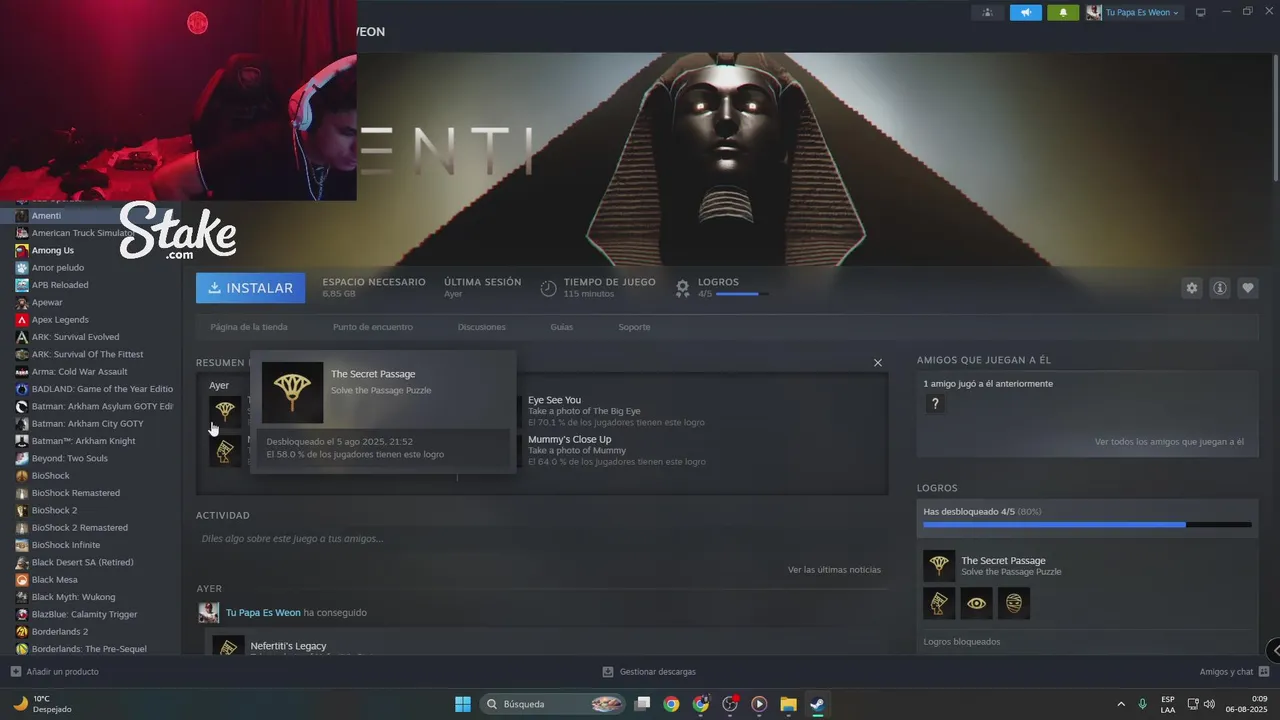This screenshot has width=1280, height=720.
Task: Open the ESP LAA language switcher
Action: (1168, 704)
